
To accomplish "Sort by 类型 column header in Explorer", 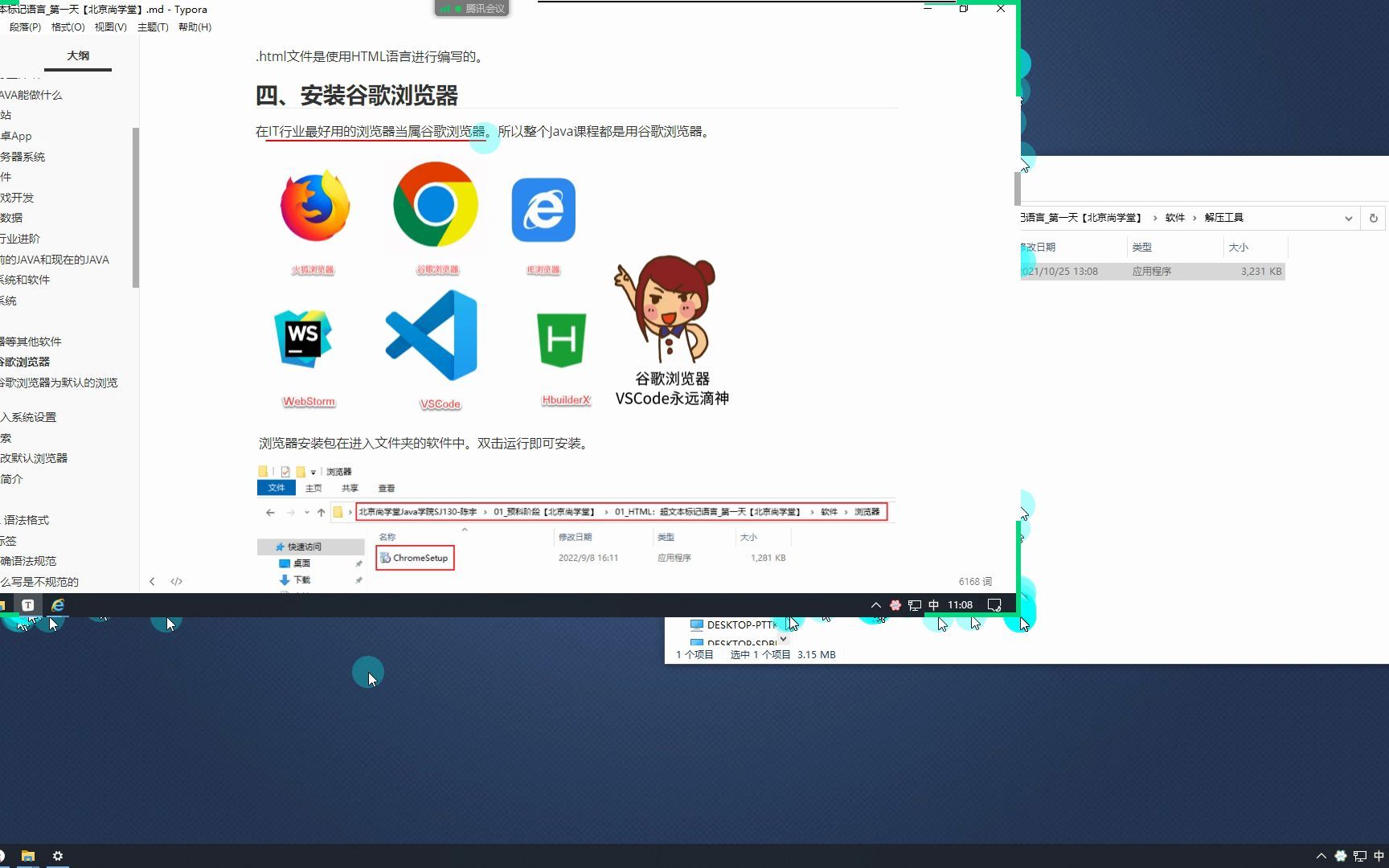I will tap(1141, 248).
